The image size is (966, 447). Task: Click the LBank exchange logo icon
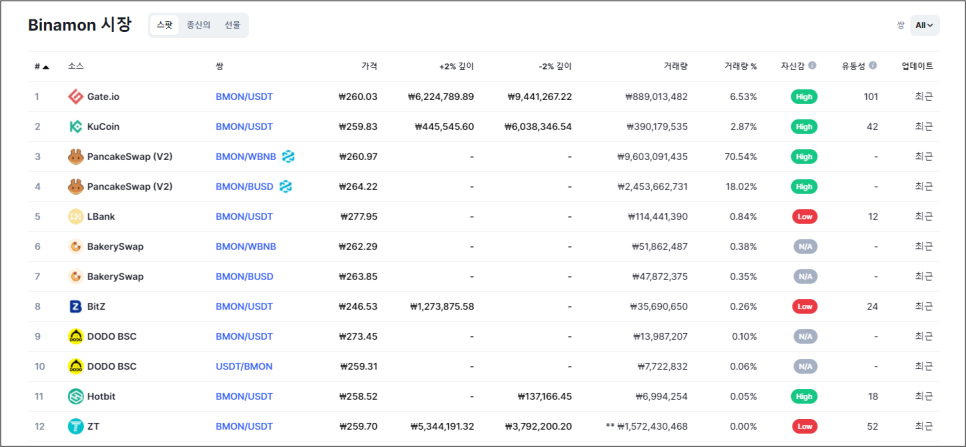(75, 217)
